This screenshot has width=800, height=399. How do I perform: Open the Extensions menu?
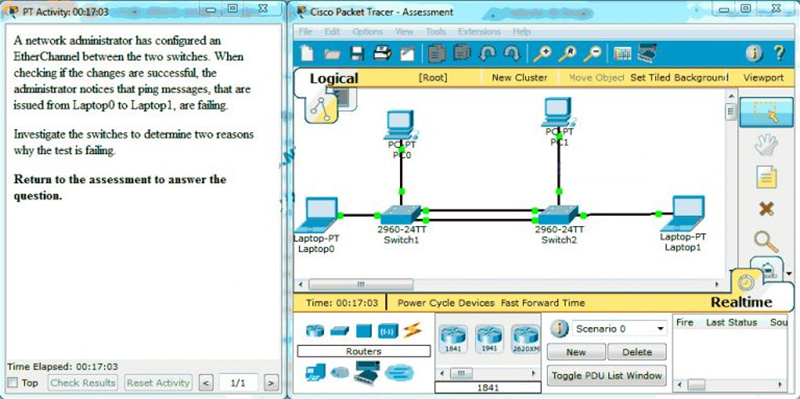point(479,32)
